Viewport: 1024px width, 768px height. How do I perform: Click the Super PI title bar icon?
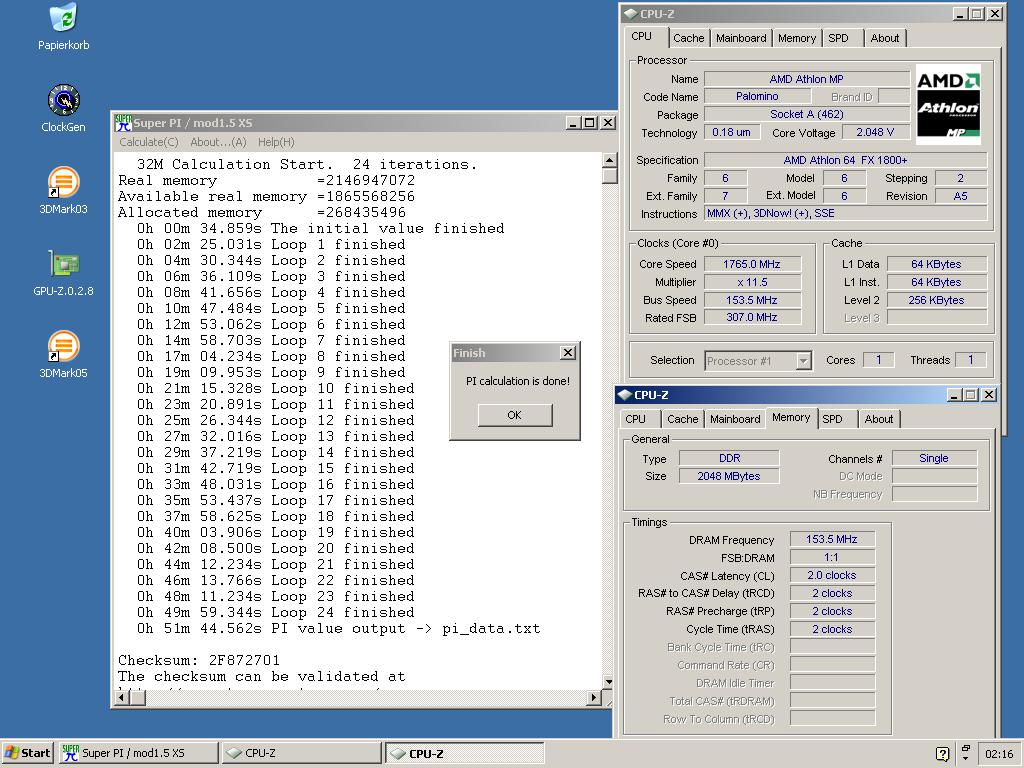[123, 123]
